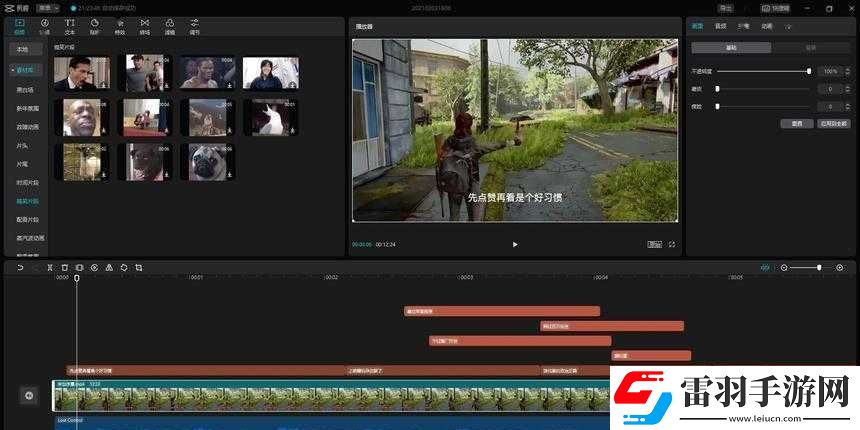Image resolution: width=860 pixels, height=430 pixels.
Task: Click the crop icon in timeline toolbar
Action: tap(139, 268)
